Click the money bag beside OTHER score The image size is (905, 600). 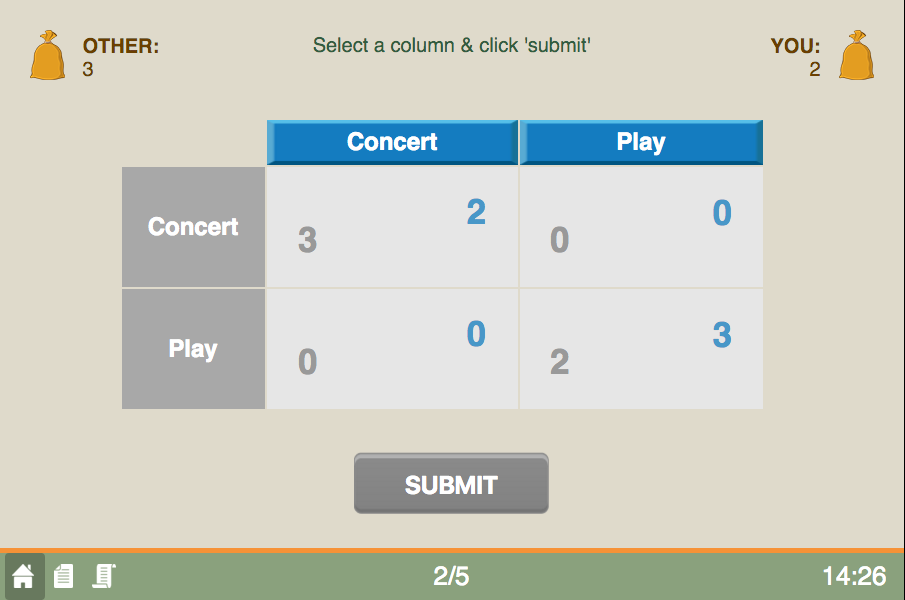[47, 55]
